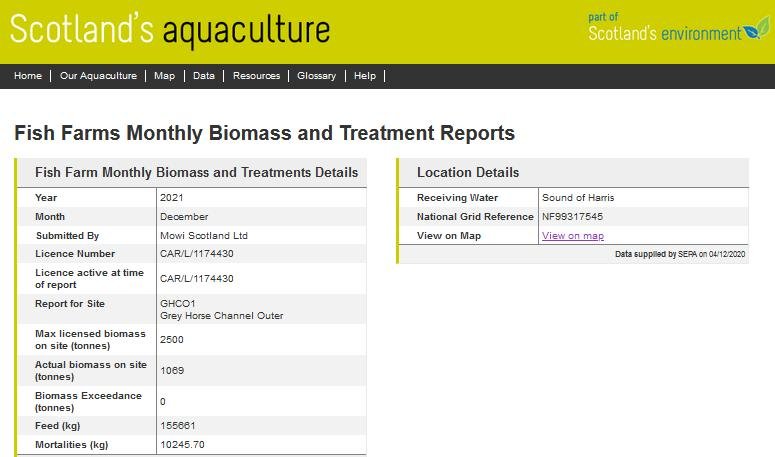Open the Our Aquaculture menu item
Viewport: 775px width, 457px height.
[98, 76]
